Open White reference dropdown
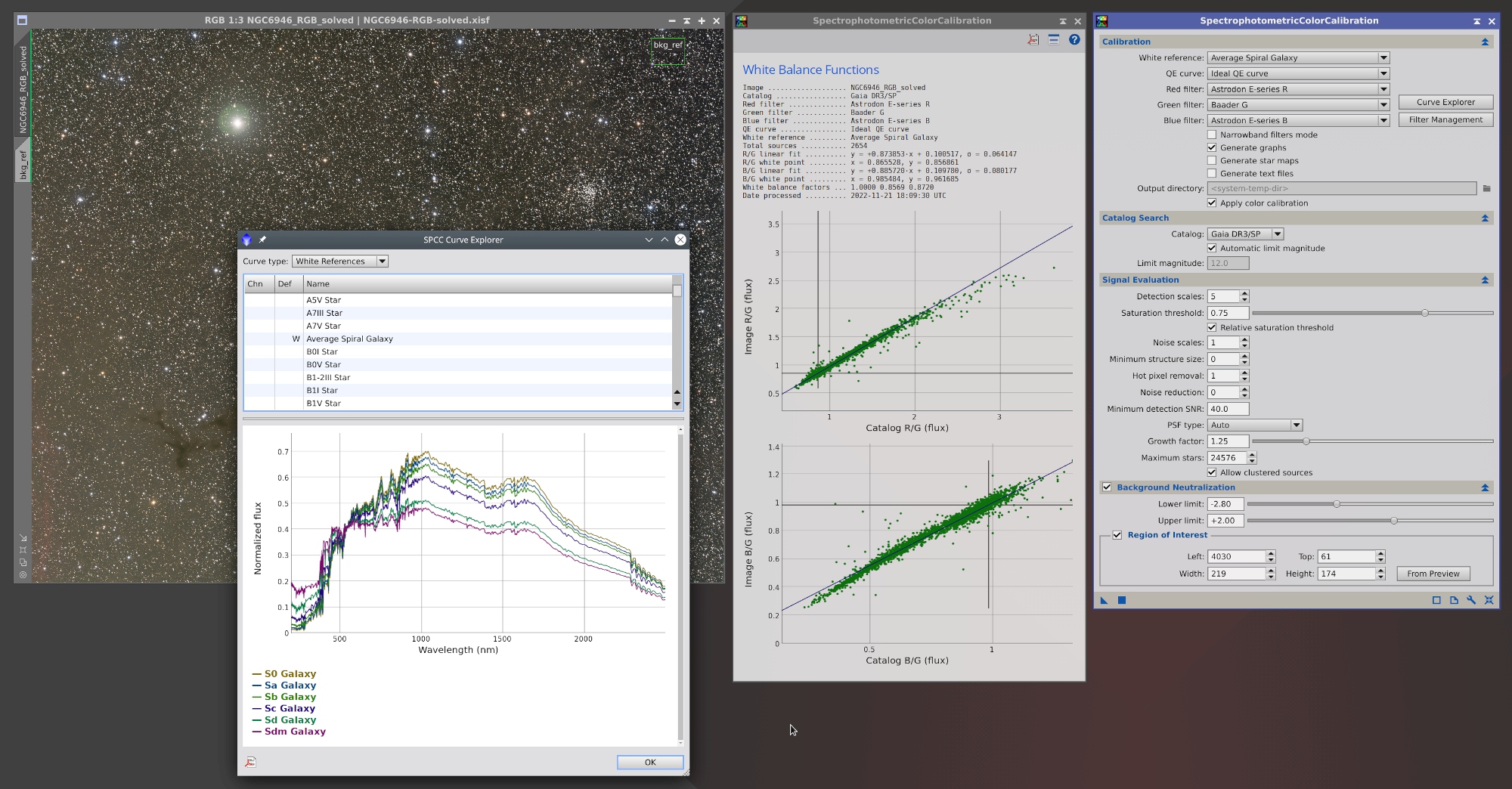The width and height of the screenshot is (1512, 789). [x=1298, y=57]
